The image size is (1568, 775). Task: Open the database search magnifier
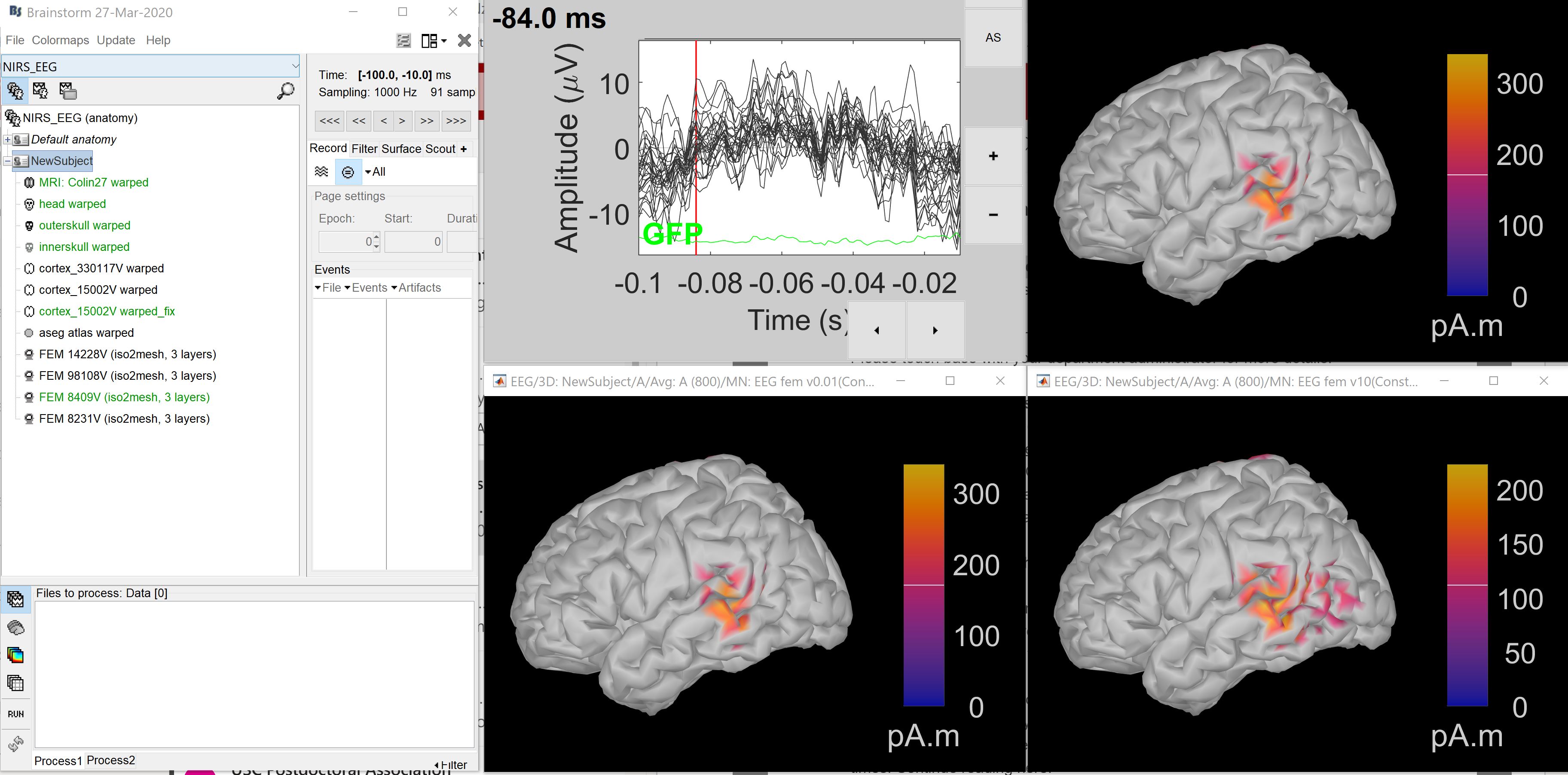pyautogui.click(x=285, y=91)
